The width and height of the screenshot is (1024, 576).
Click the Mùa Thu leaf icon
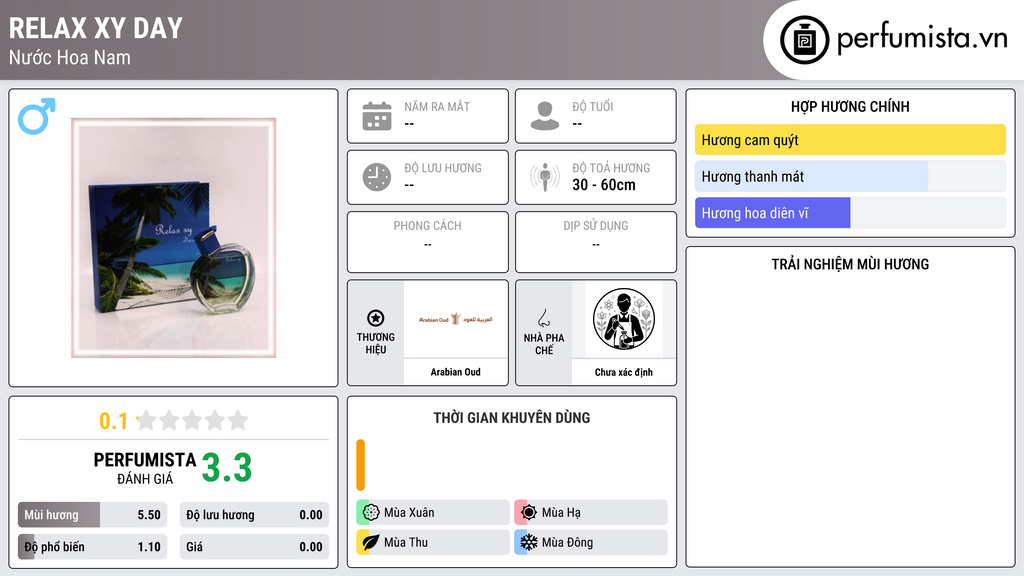pyautogui.click(x=371, y=542)
